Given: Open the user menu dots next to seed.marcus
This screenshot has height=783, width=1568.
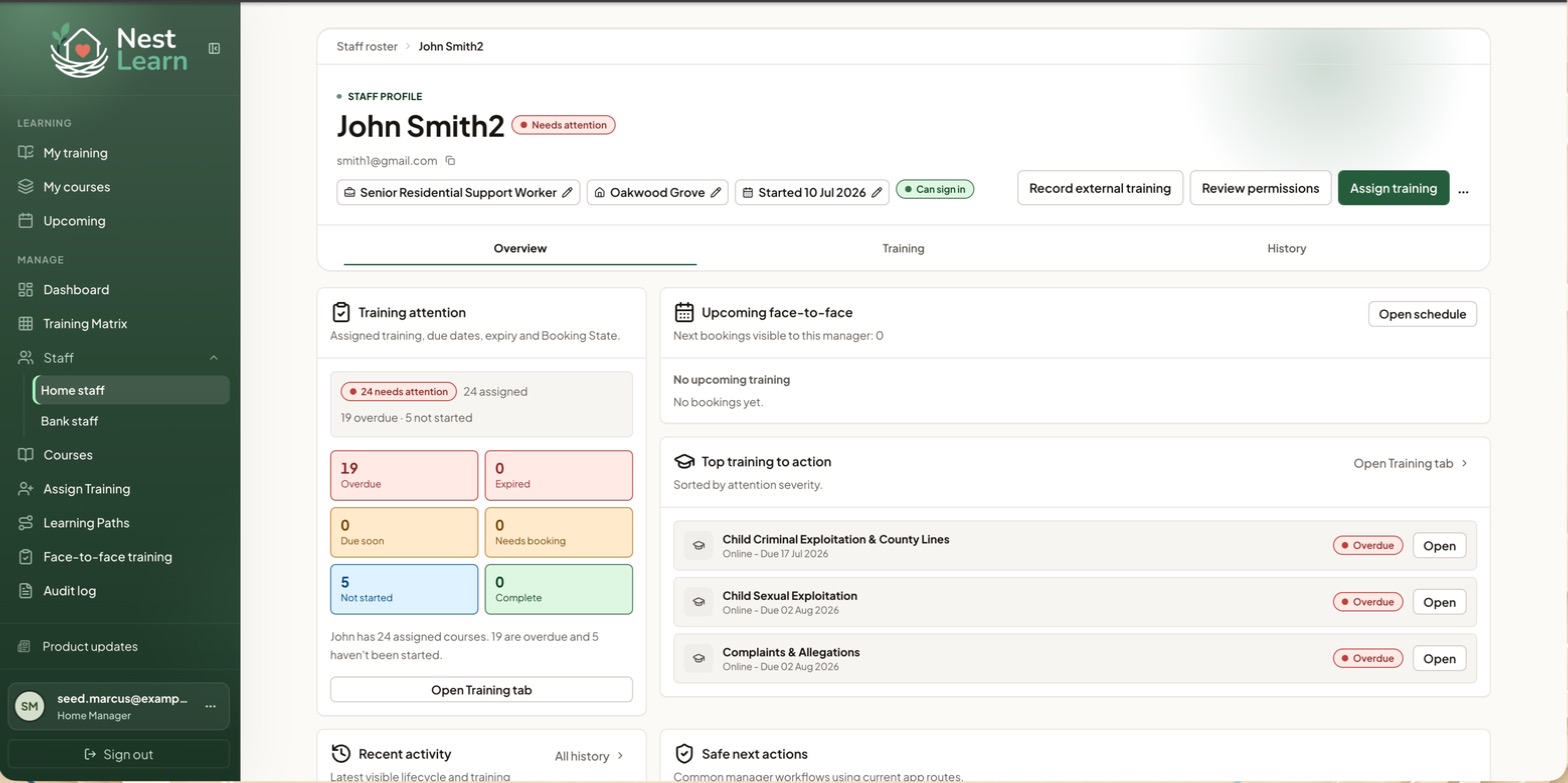Looking at the screenshot, I should pyautogui.click(x=210, y=706).
